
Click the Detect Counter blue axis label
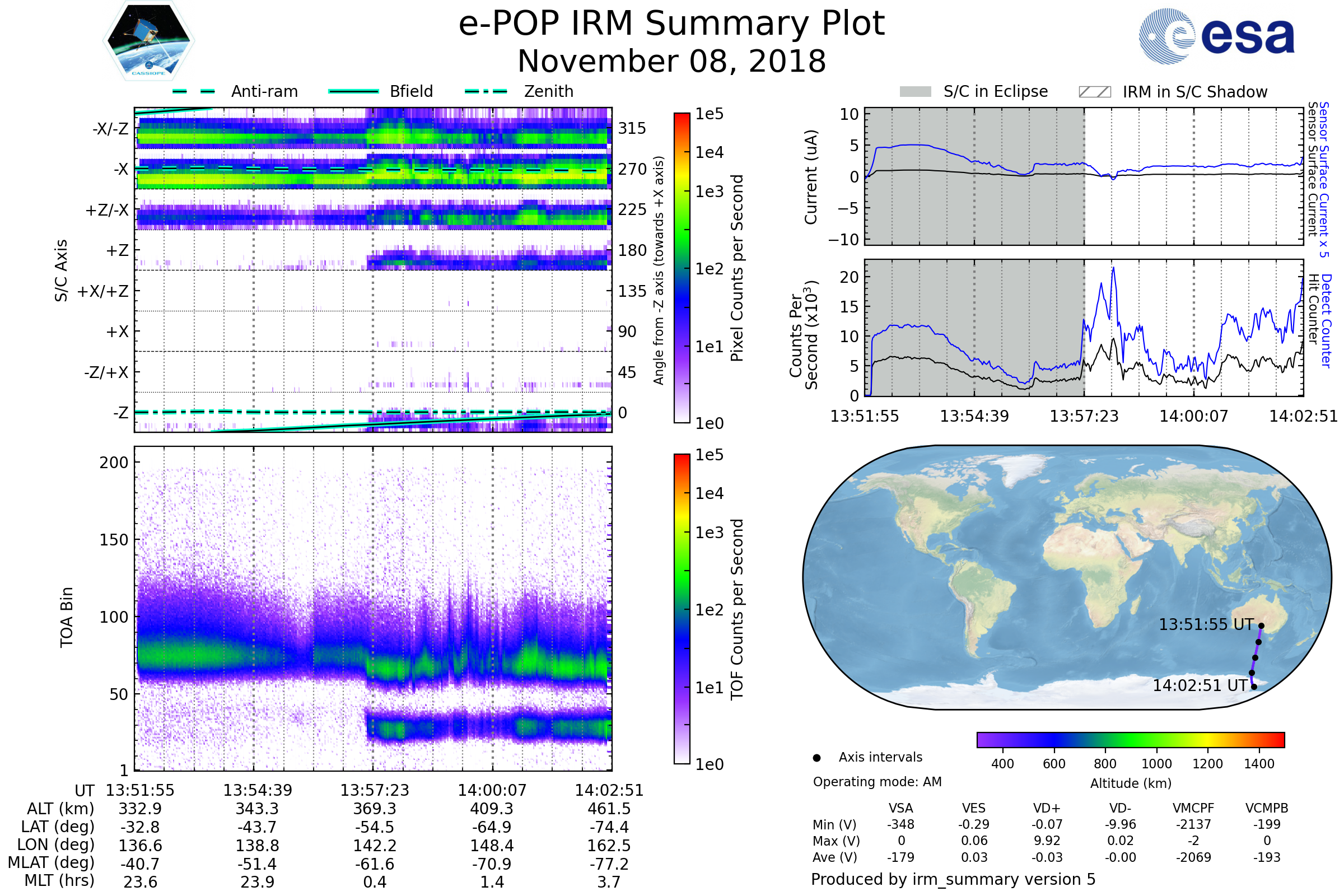1327,320
